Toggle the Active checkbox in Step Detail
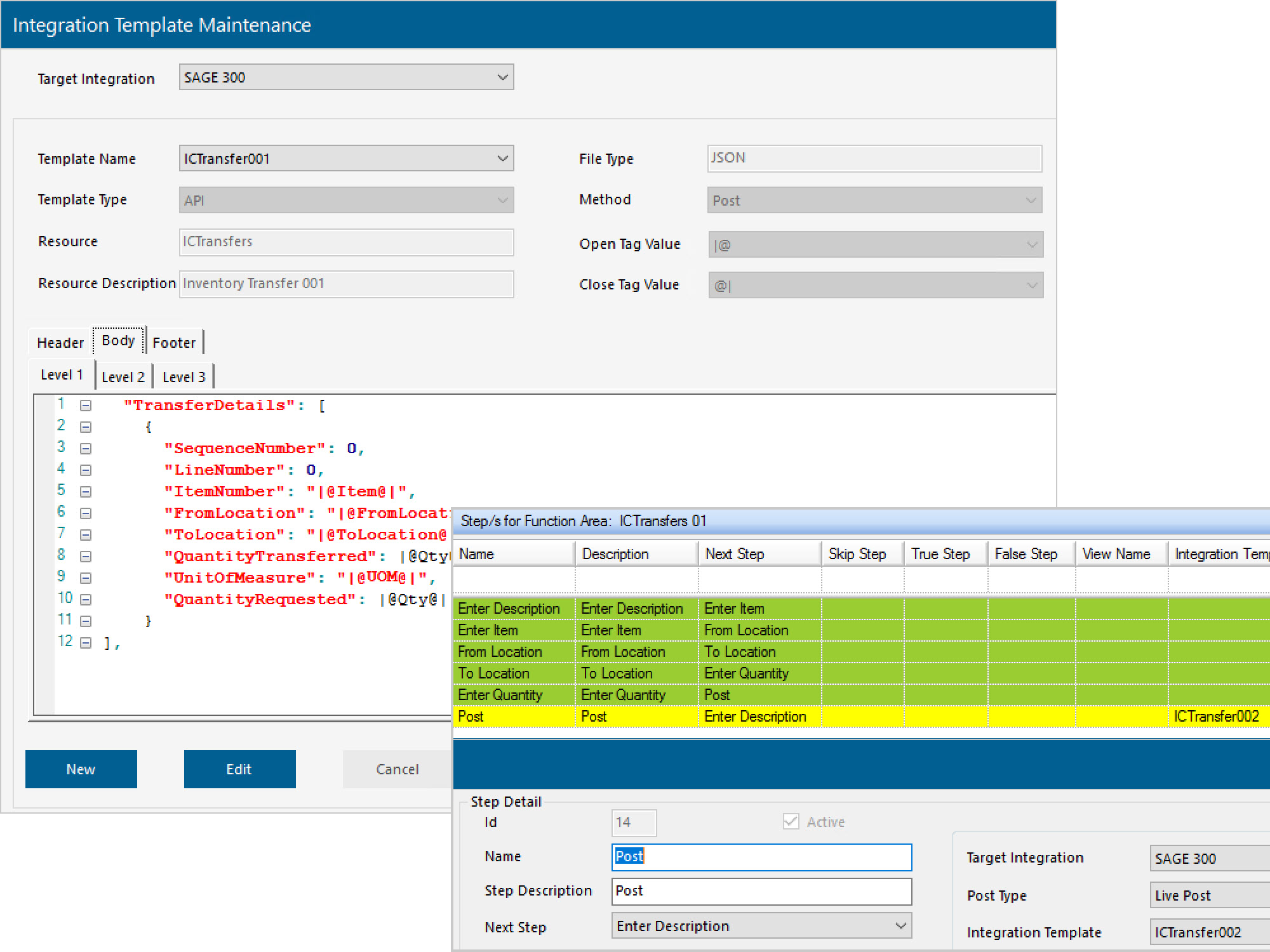Viewport: 1270px width, 952px height. (x=791, y=821)
